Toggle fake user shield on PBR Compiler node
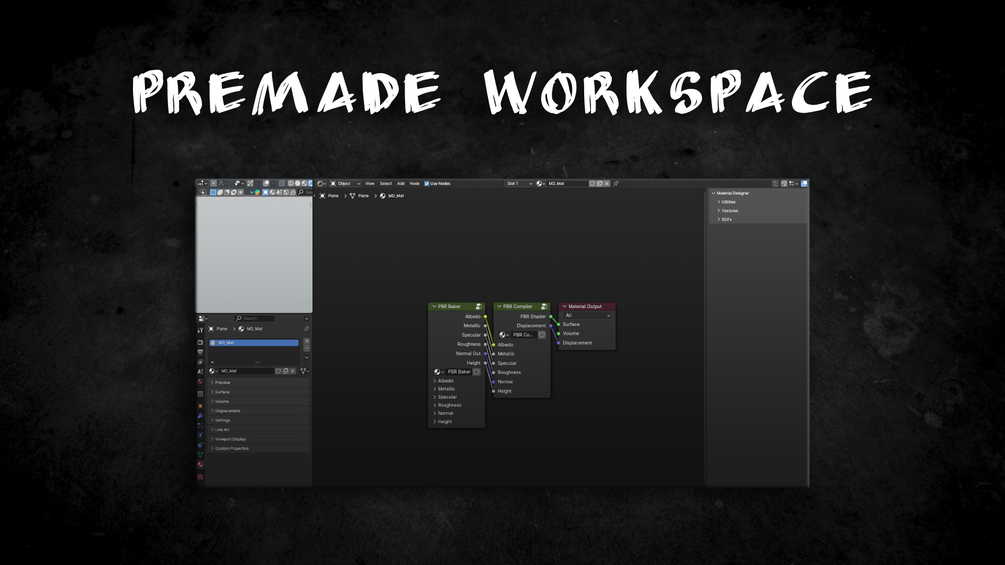 (542, 335)
